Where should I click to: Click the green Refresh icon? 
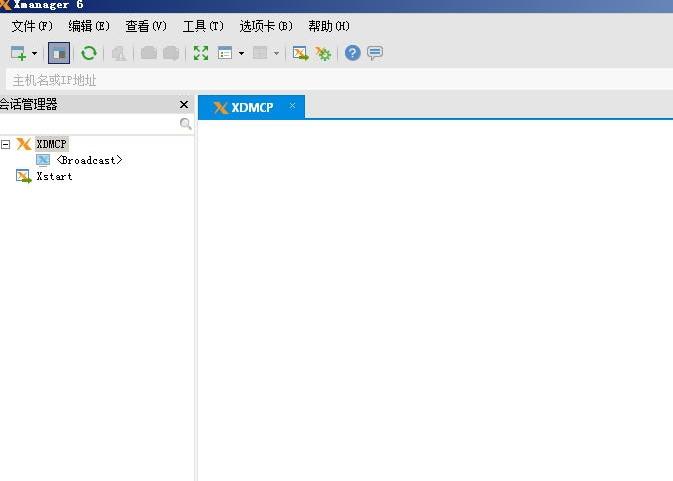[89, 53]
